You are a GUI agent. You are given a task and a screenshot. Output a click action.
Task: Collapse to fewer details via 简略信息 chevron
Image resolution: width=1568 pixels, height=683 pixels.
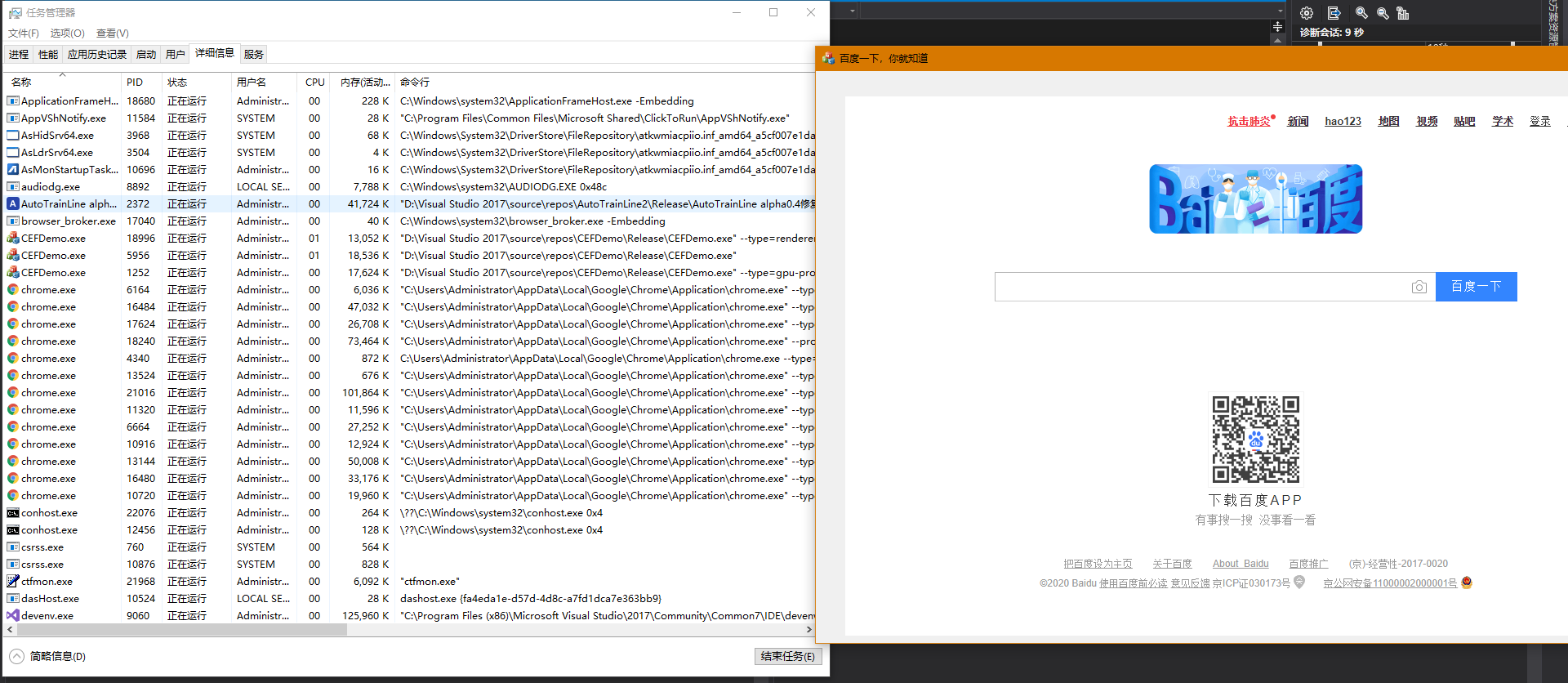pyautogui.click(x=17, y=656)
